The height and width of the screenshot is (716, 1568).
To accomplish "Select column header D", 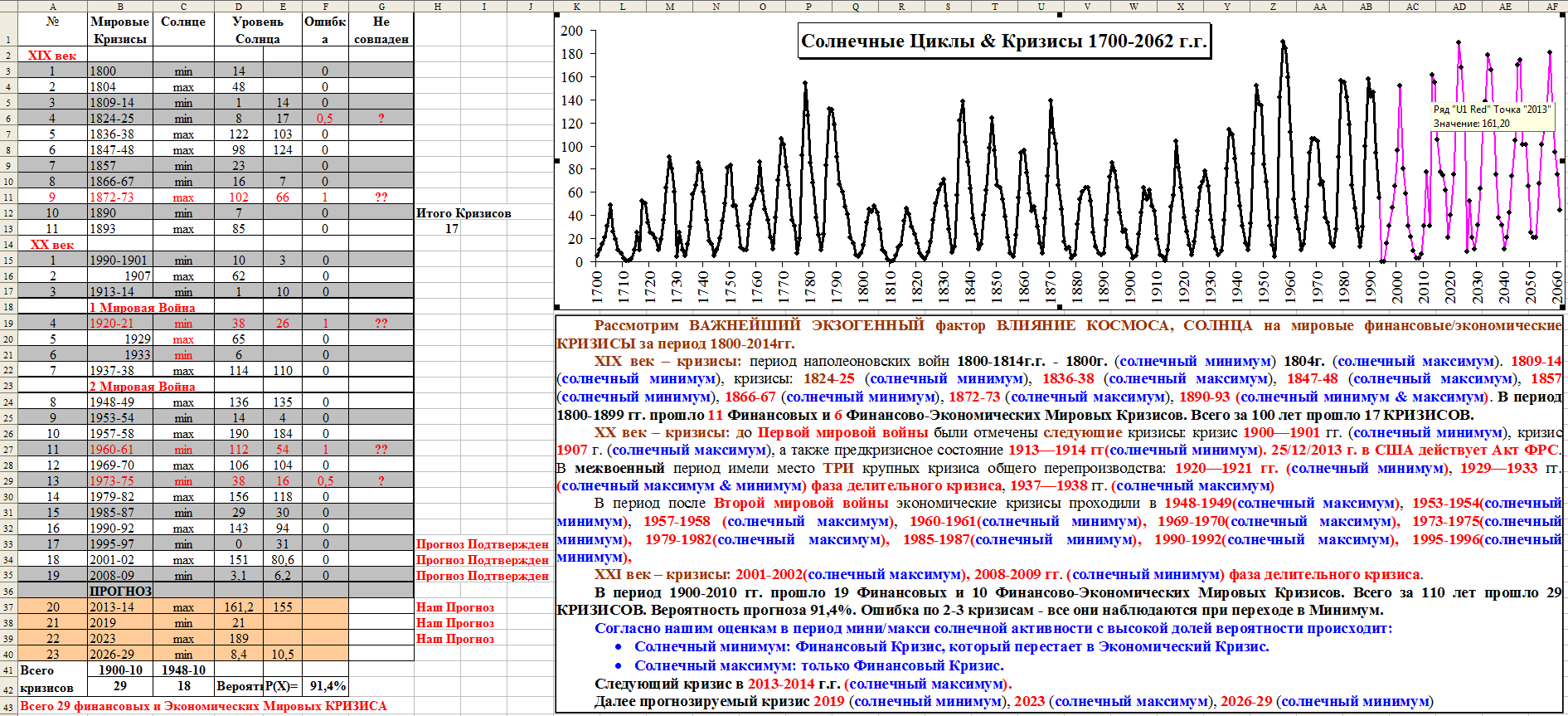I will tap(239, 6).
